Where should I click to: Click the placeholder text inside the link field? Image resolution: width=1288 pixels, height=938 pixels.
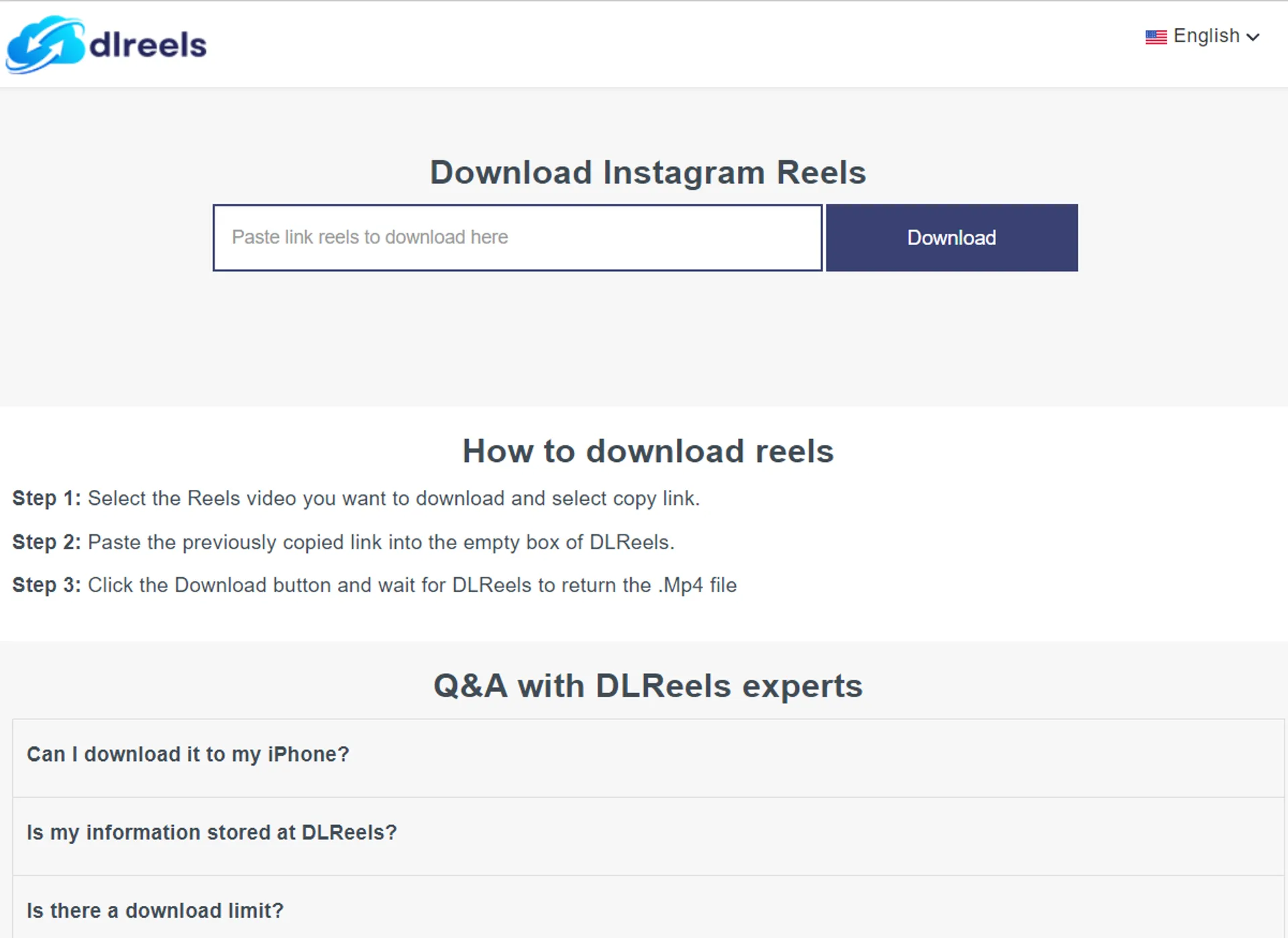(x=370, y=237)
